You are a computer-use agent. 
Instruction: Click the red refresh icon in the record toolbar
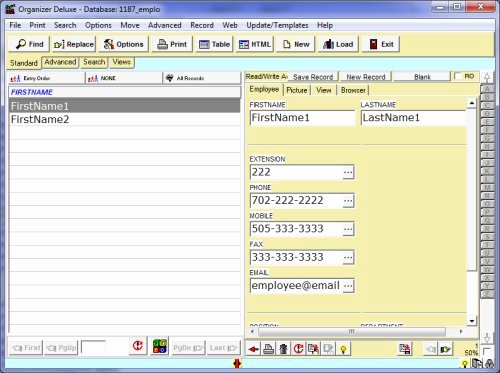pyautogui.click(x=298, y=349)
